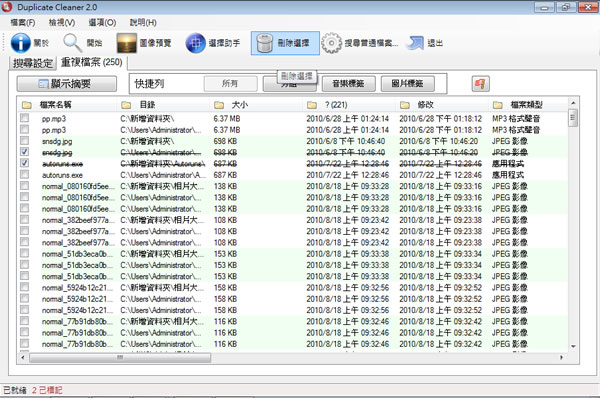Click 應用程式 type in struck-through autoruns.exe row
The height and width of the screenshot is (398, 600).
coord(508,164)
